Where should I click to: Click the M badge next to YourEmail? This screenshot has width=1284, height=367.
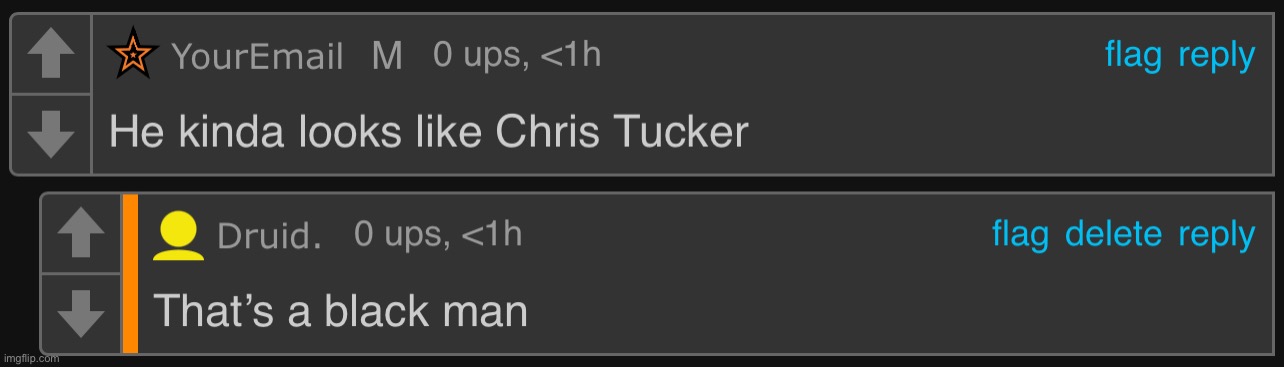coord(387,57)
